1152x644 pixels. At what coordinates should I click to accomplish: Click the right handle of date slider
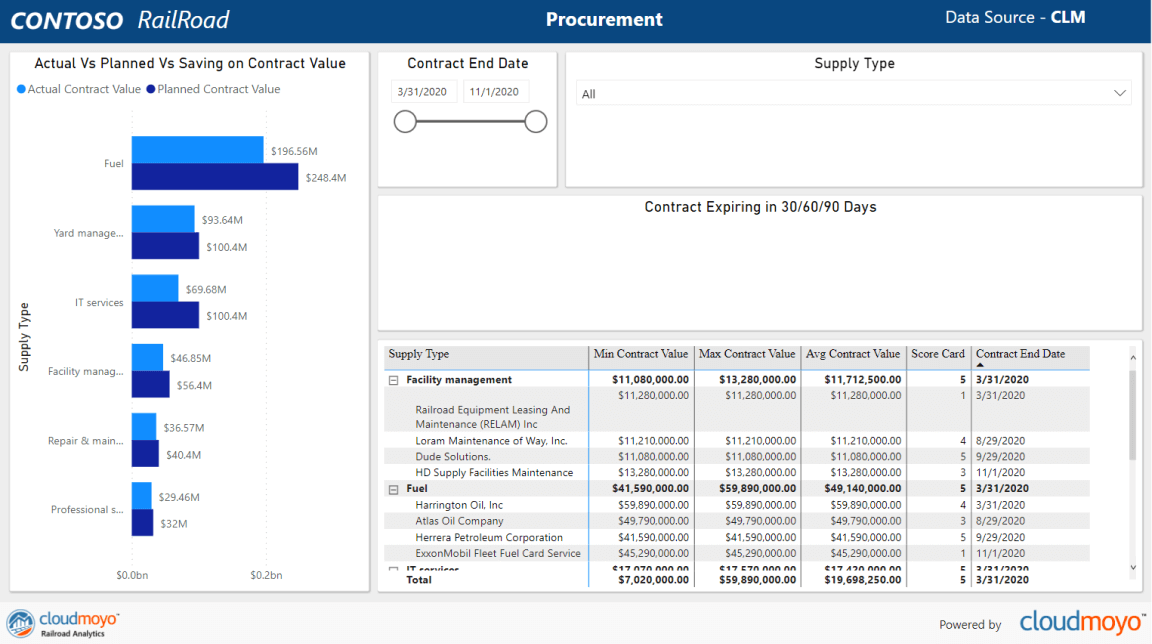[536, 122]
